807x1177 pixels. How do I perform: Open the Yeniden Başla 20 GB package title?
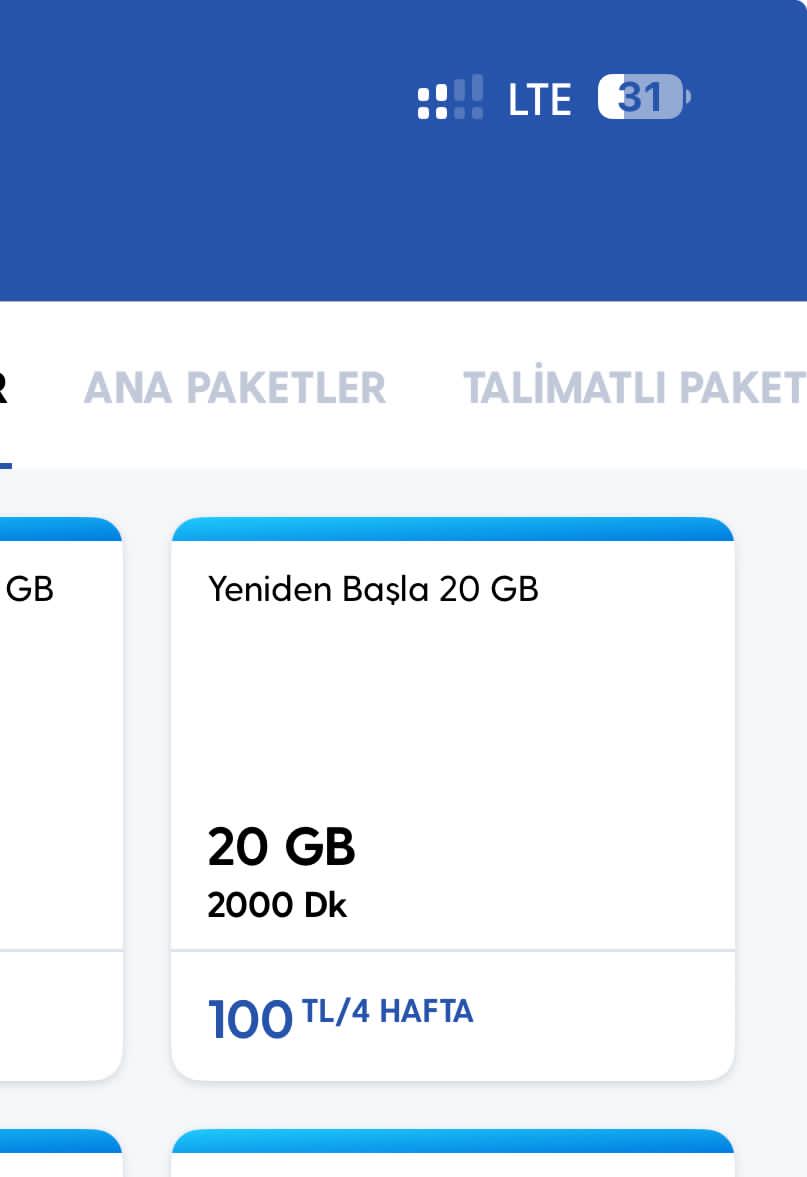click(x=373, y=590)
